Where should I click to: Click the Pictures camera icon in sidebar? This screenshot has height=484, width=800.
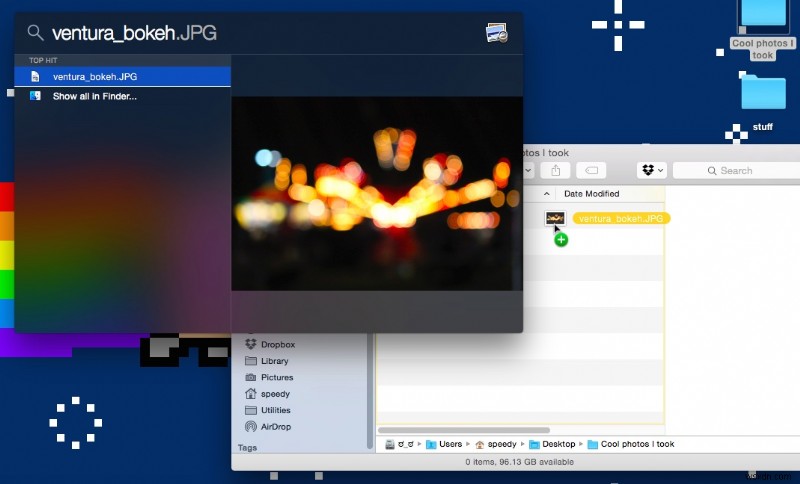coord(251,377)
